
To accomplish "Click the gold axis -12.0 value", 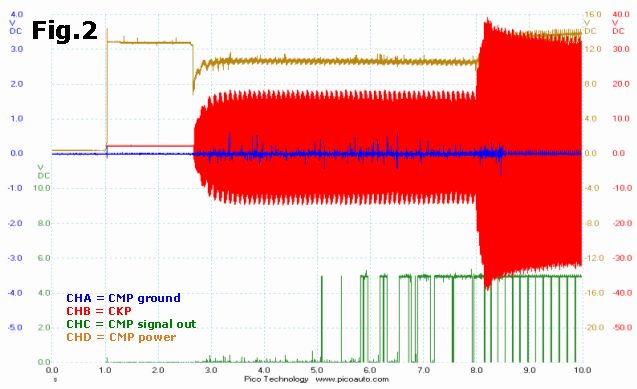I will tap(593, 258).
